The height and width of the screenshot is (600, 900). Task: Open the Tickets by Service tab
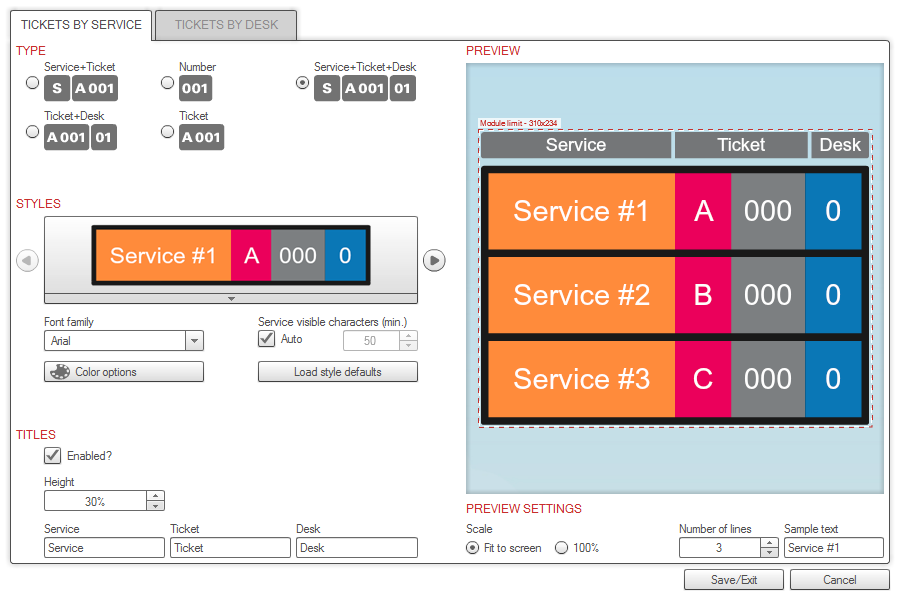pos(81,25)
